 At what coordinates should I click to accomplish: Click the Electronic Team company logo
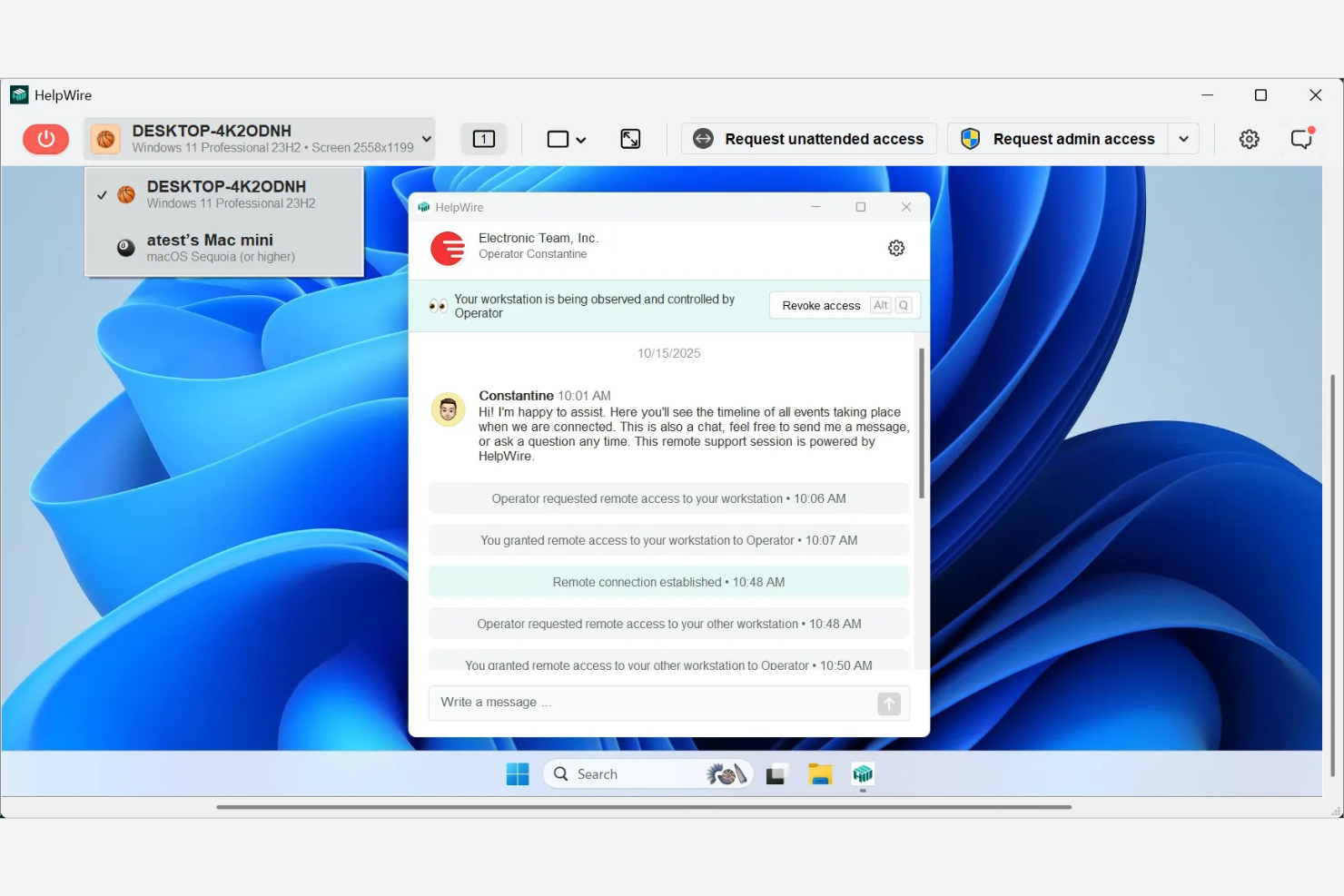[x=448, y=248]
